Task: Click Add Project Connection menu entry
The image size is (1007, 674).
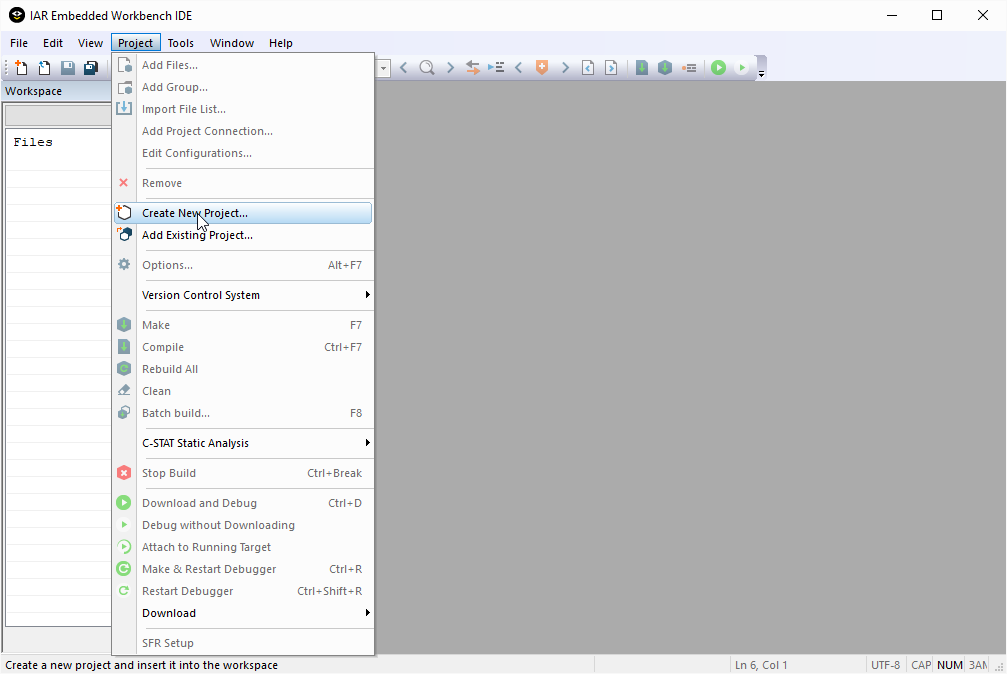Action: click(x=243, y=131)
